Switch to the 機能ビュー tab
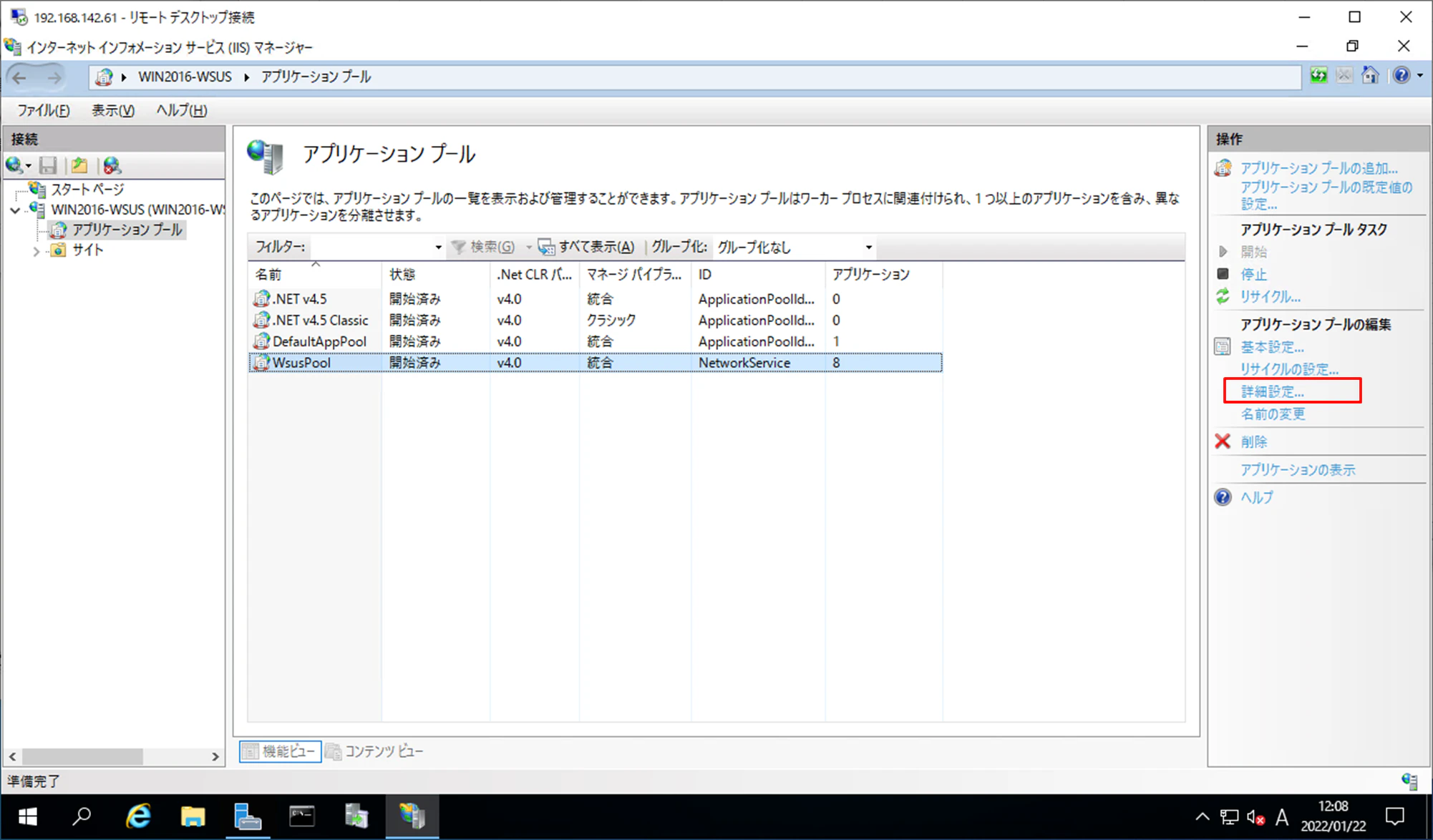 [280, 751]
